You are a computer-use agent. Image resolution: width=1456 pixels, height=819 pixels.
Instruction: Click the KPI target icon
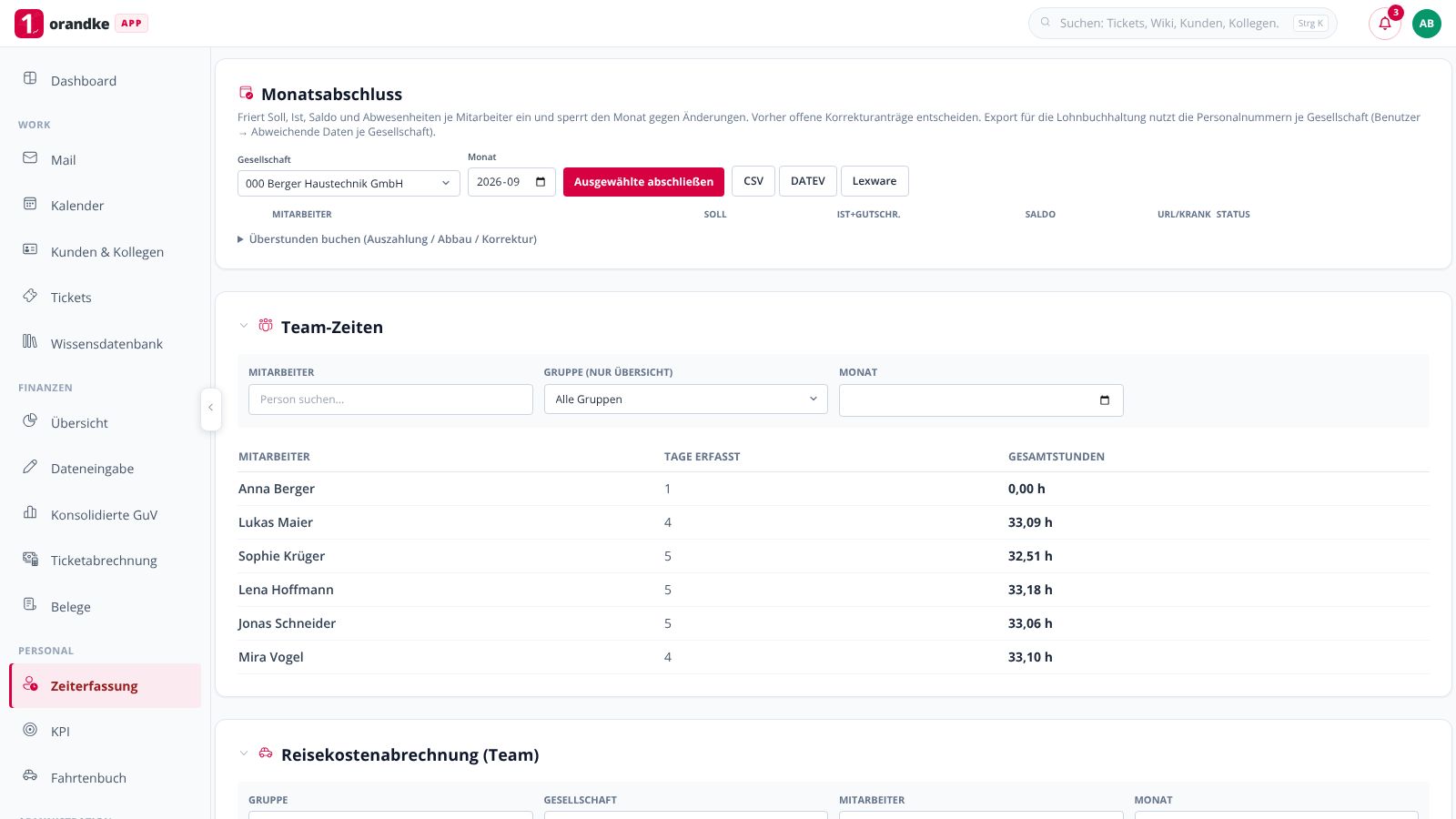click(30, 730)
